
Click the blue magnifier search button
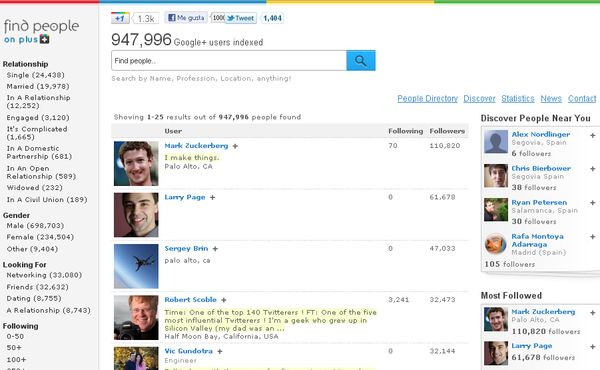pyautogui.click(x=361, y=60)
